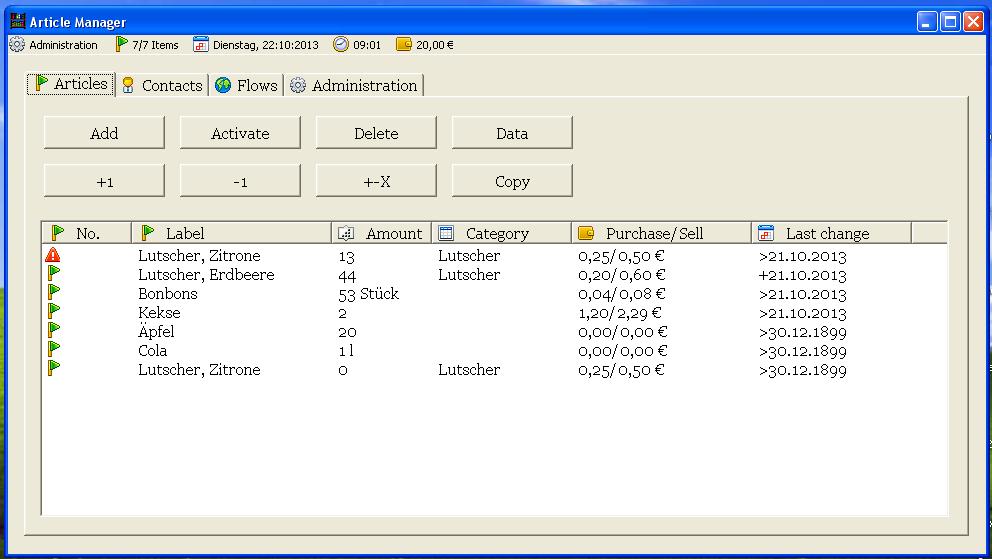The height and width of the screenshot is (559, 992).
Task: Click the price 0,20/0,60 €
Action: point(622,274)
